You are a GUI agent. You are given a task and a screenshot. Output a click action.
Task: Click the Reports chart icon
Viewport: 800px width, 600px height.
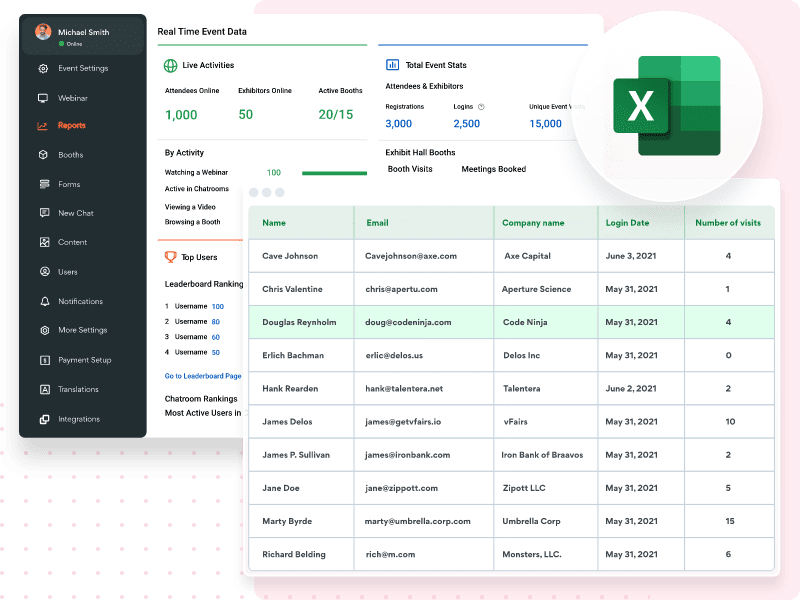tap(42, 126)
